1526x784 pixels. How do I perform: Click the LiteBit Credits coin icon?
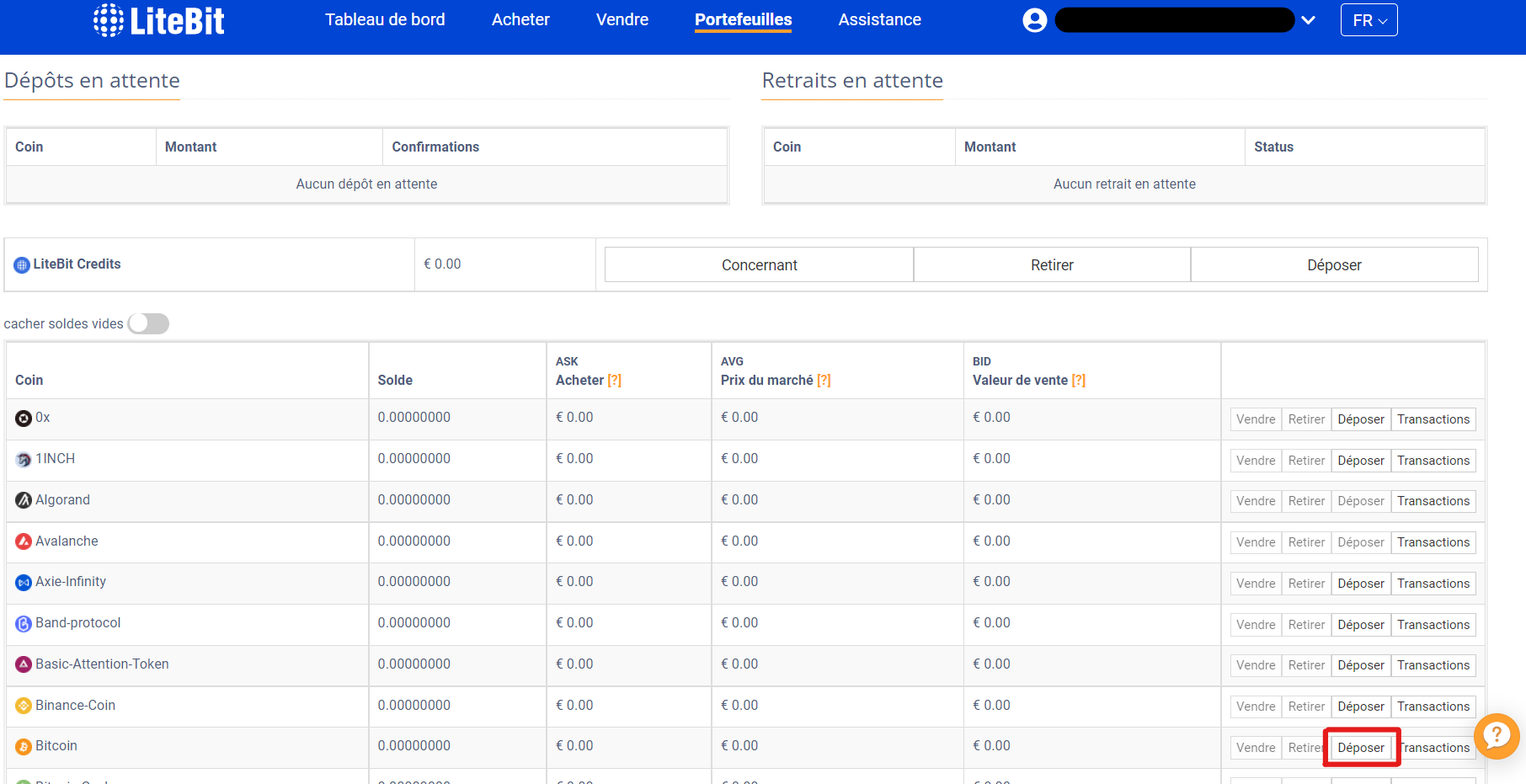click(21, 264)
